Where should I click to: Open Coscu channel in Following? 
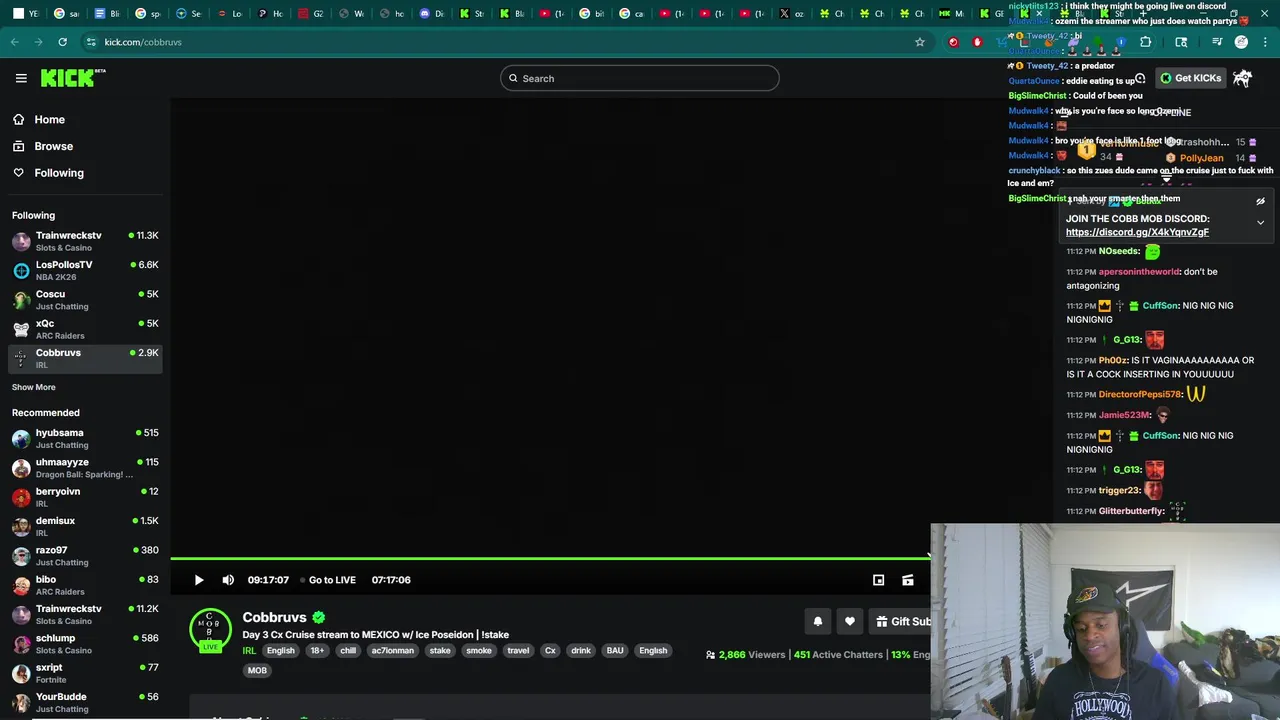(x=85, y=300)
